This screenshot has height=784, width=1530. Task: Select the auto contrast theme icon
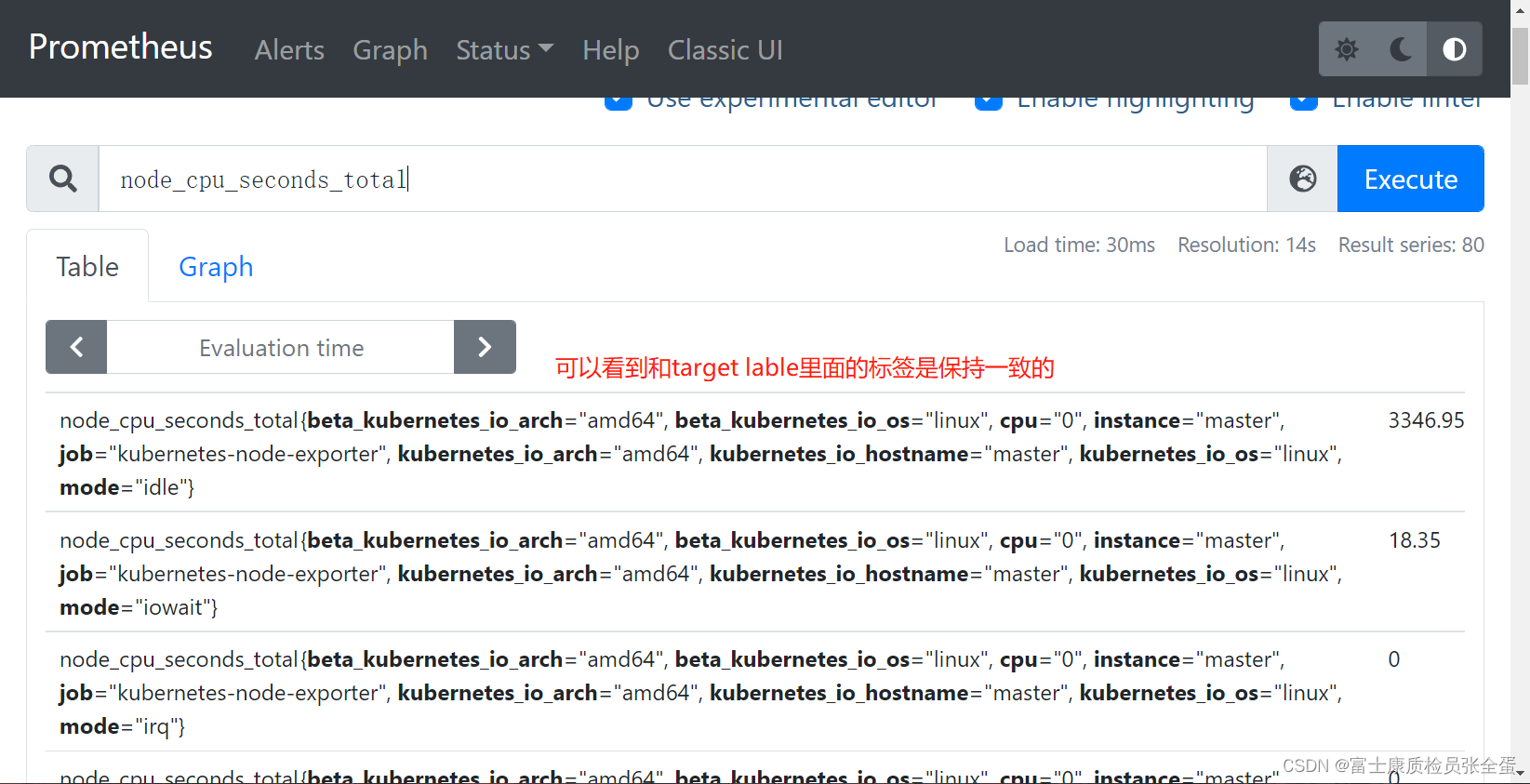tap(1455, 49)
